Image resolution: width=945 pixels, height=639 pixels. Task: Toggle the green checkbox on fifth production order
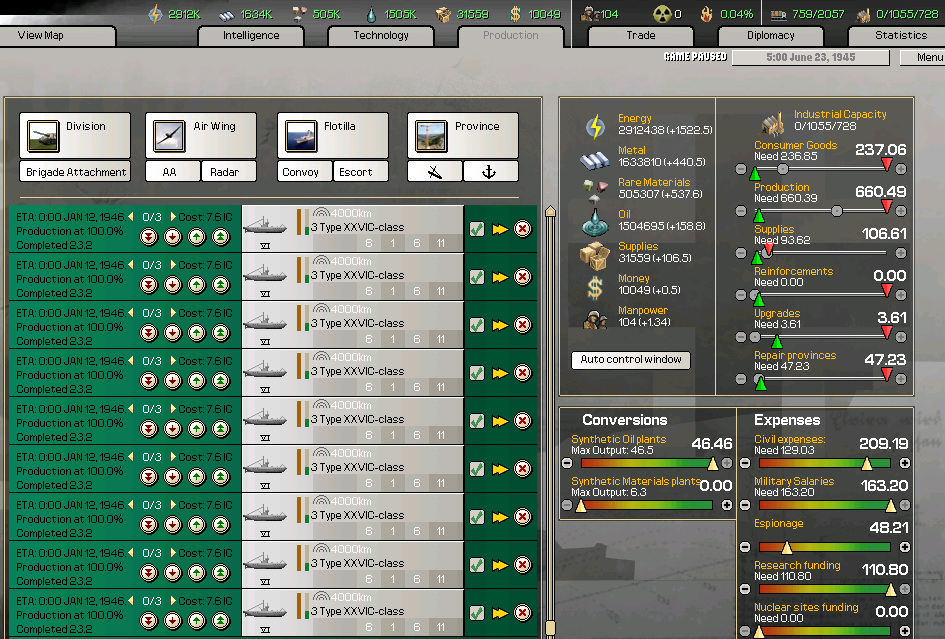(x=477, y=421)
